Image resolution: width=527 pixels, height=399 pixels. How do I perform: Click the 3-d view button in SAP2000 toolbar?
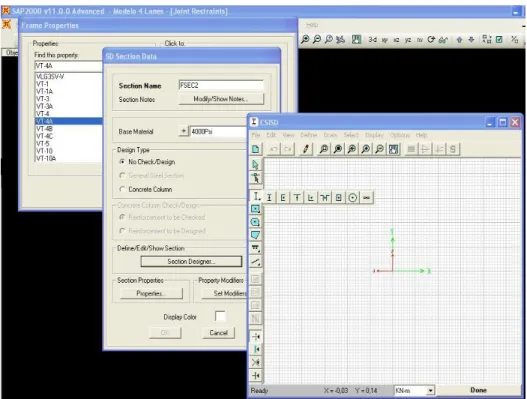pyautogui.click(x=372, y=40)
